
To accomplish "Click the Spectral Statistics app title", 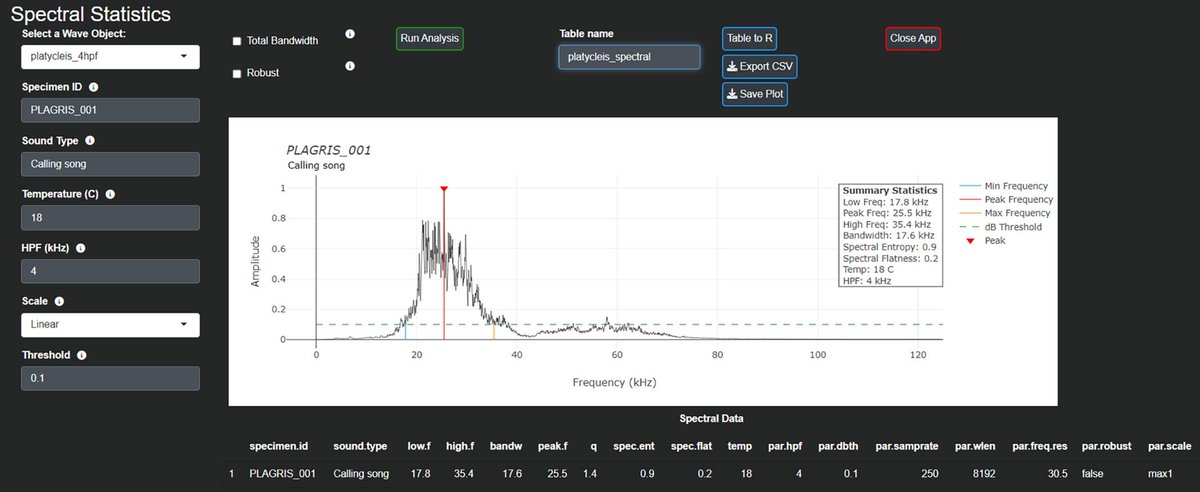I will pos(91,14).
